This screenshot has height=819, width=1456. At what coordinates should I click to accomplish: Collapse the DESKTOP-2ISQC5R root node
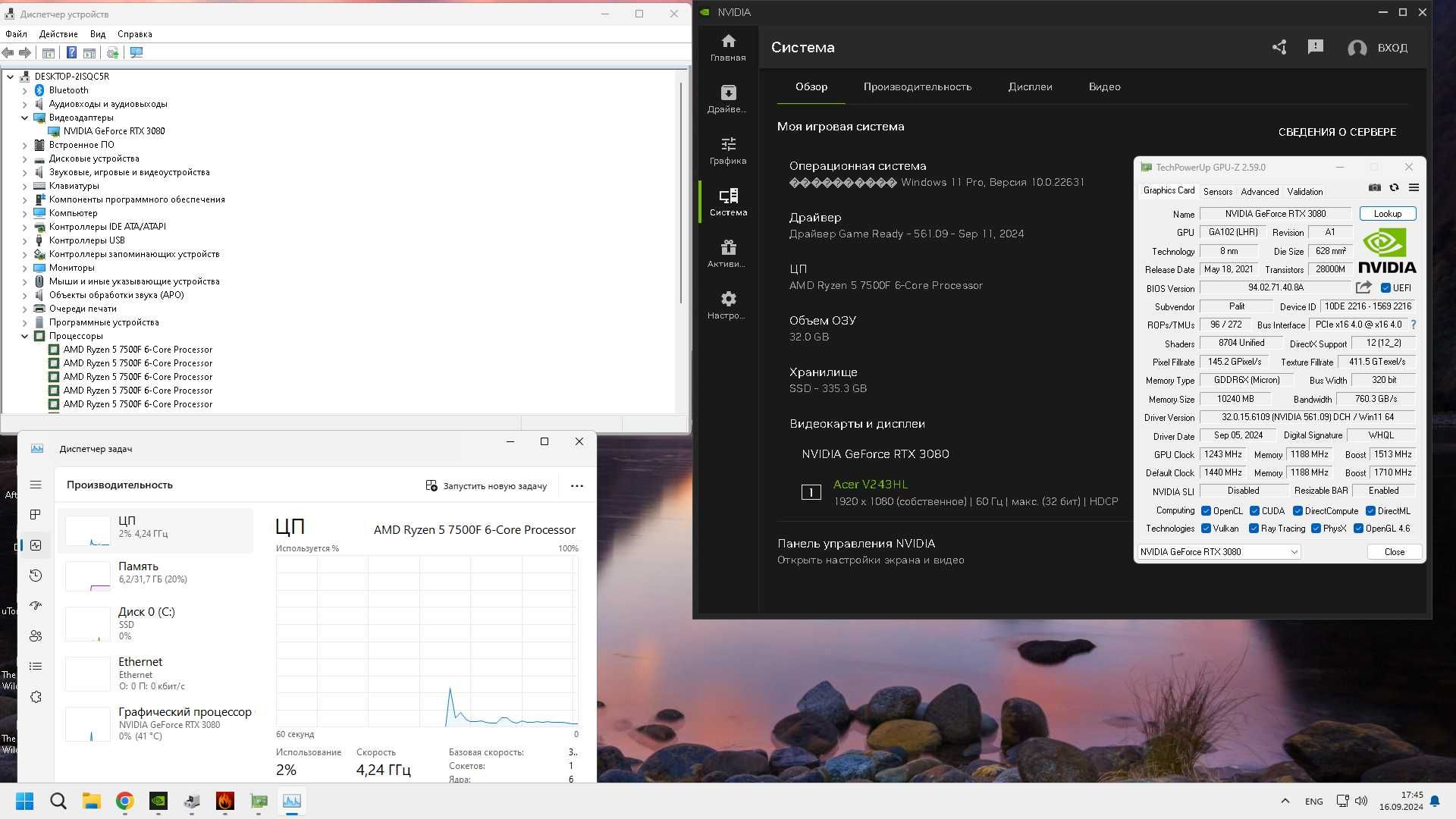10,77
